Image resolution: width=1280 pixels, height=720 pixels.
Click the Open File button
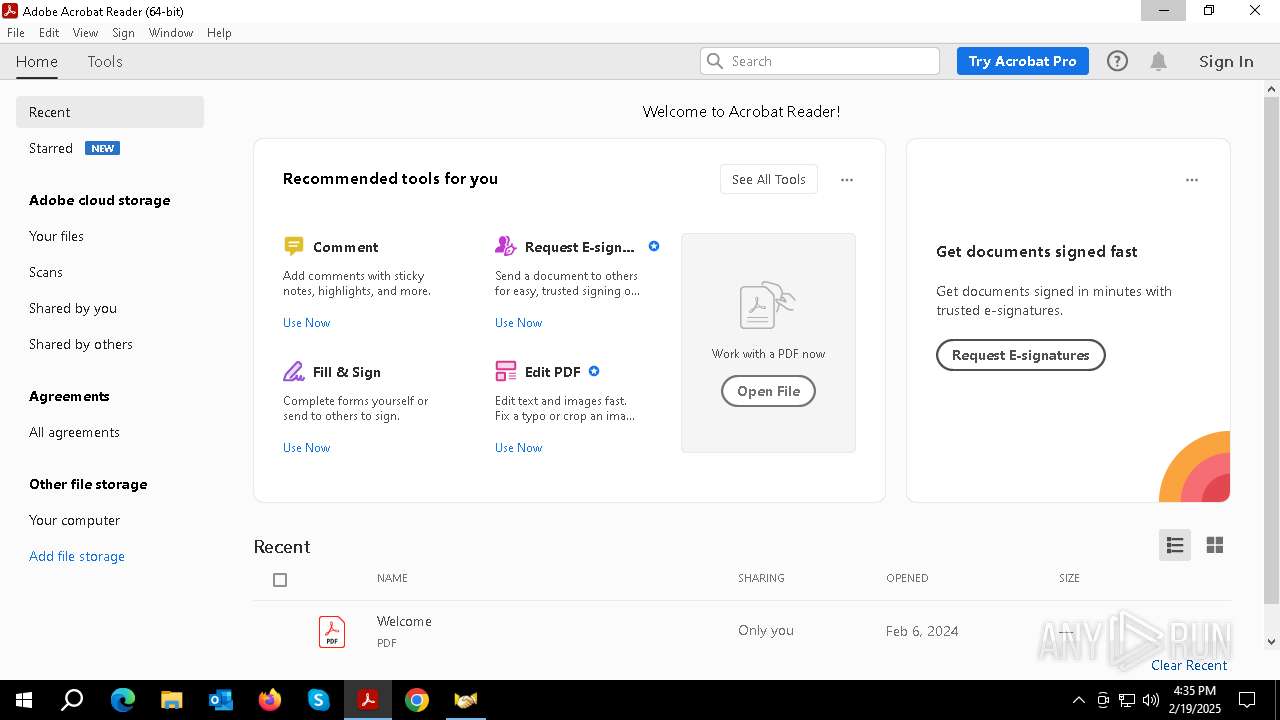click(768, 391)
